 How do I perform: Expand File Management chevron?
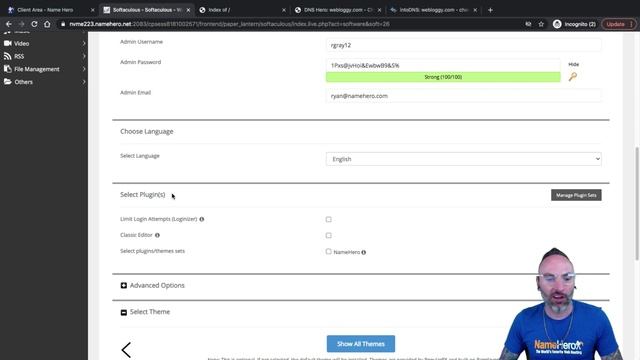tap(84, 69)
